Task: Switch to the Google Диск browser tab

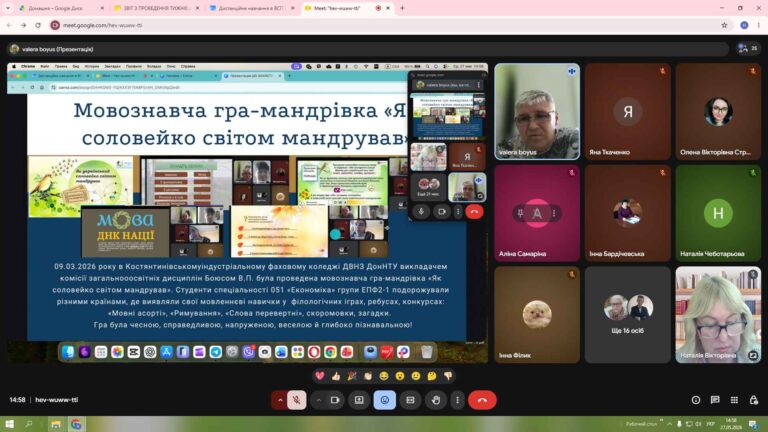Action: (x=60, y=8)
